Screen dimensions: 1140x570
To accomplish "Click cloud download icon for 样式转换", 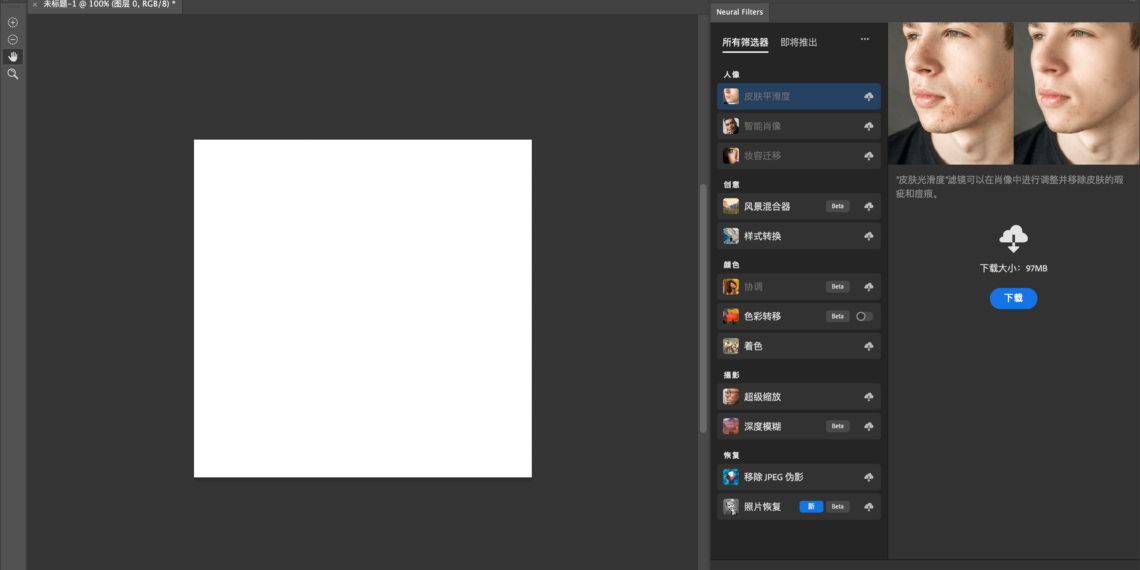I will click(868, 236).
